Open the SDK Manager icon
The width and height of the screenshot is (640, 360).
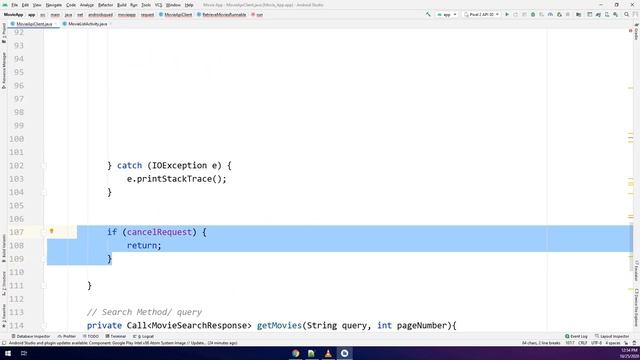[x=616, y=14]
